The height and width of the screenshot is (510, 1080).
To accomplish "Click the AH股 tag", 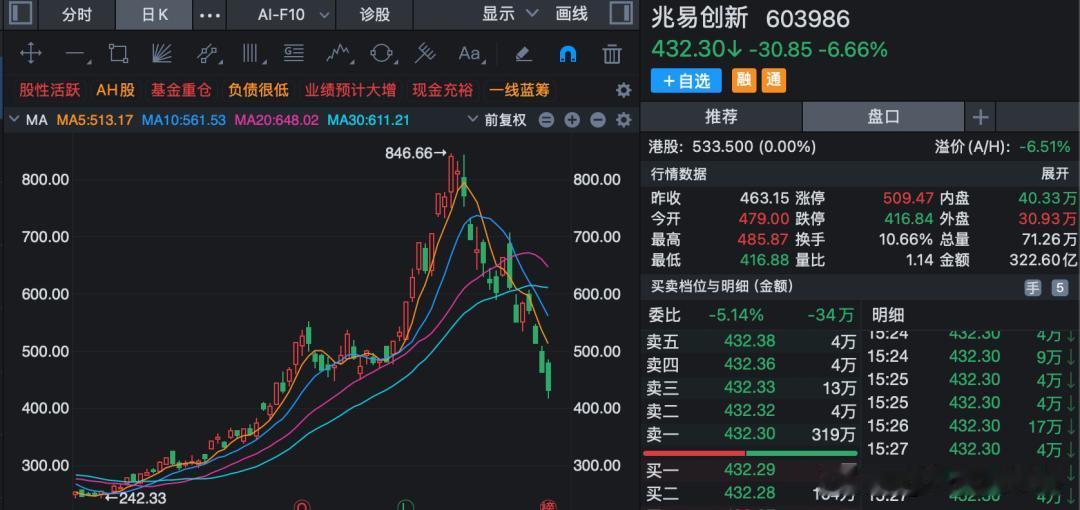I will [116, 90].
